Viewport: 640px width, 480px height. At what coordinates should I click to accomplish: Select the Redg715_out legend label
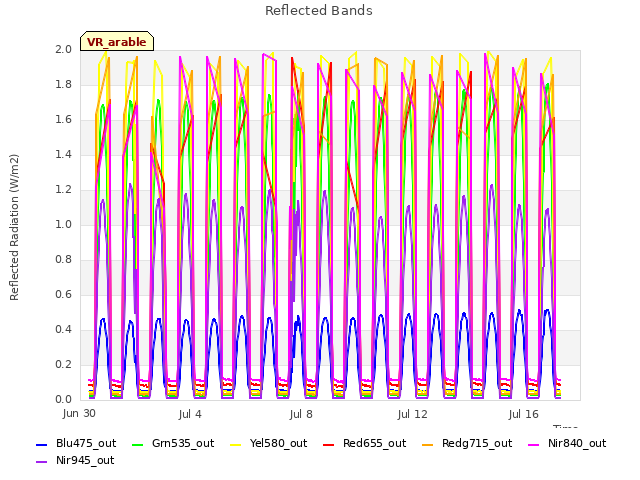477,443
